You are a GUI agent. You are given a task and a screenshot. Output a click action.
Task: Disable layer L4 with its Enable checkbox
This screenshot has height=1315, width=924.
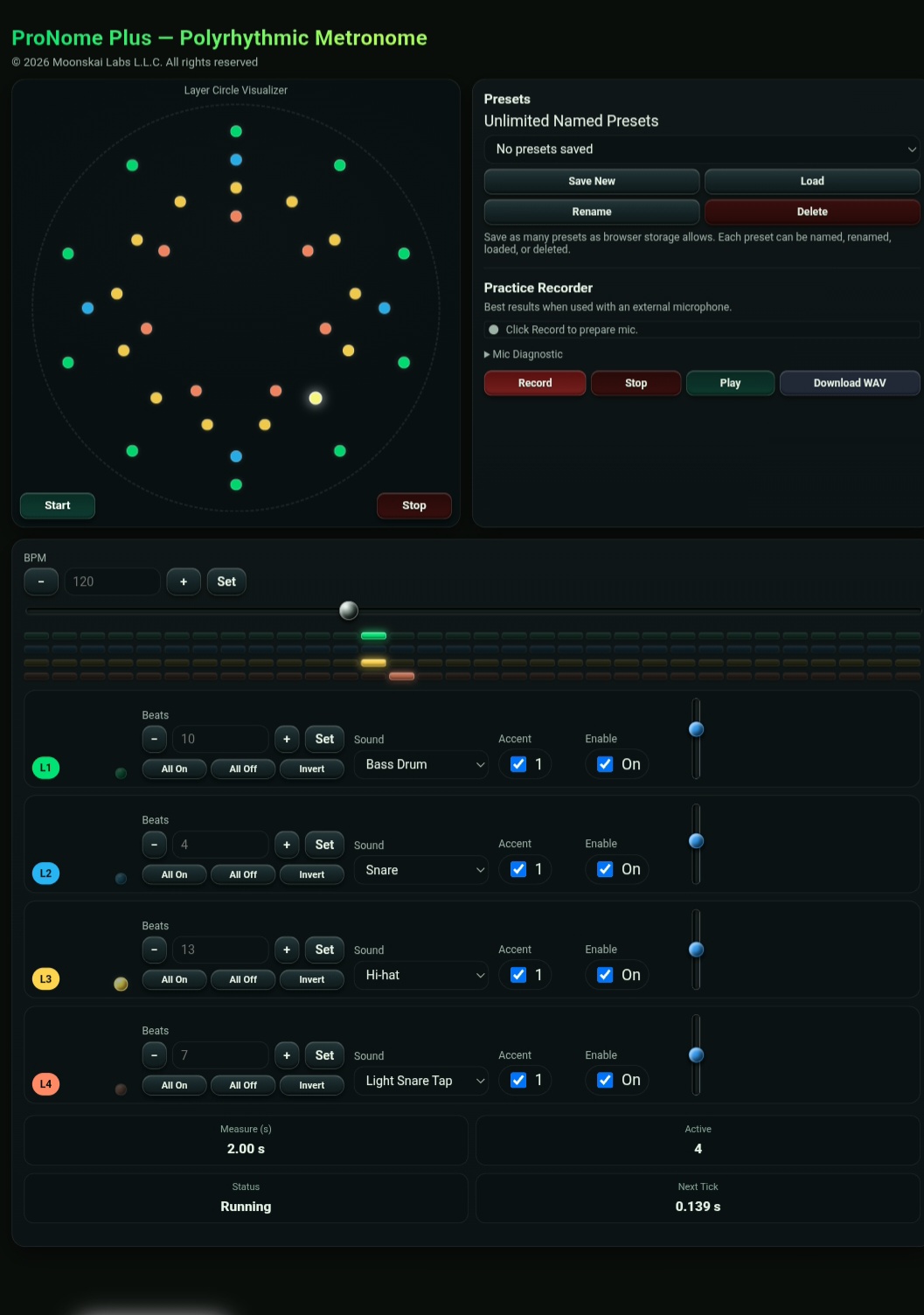tap(605, 1080)
